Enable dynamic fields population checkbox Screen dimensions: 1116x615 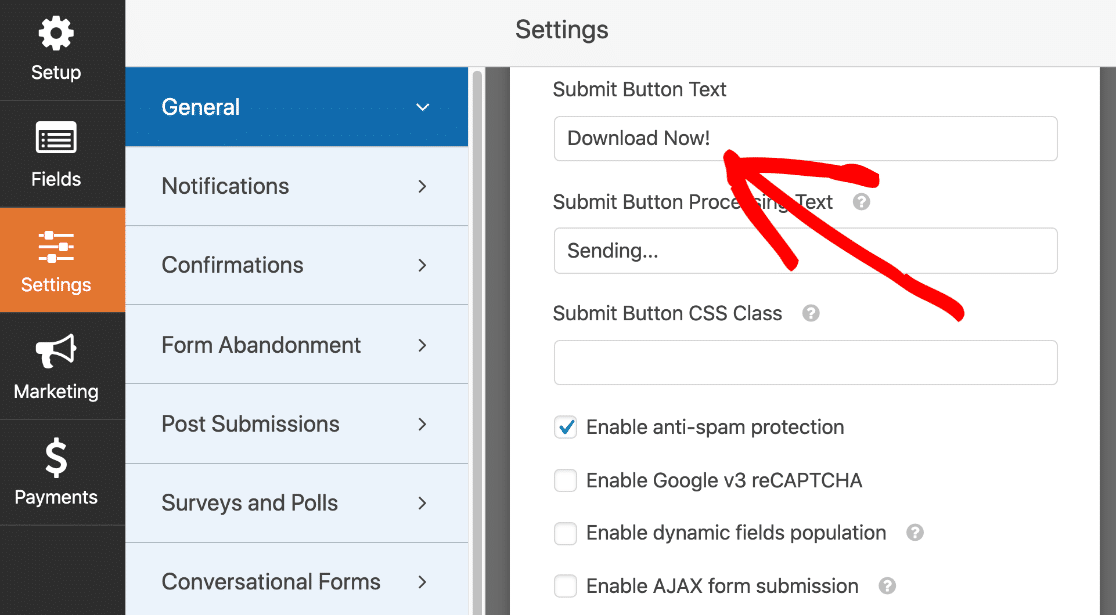[566, 533]
